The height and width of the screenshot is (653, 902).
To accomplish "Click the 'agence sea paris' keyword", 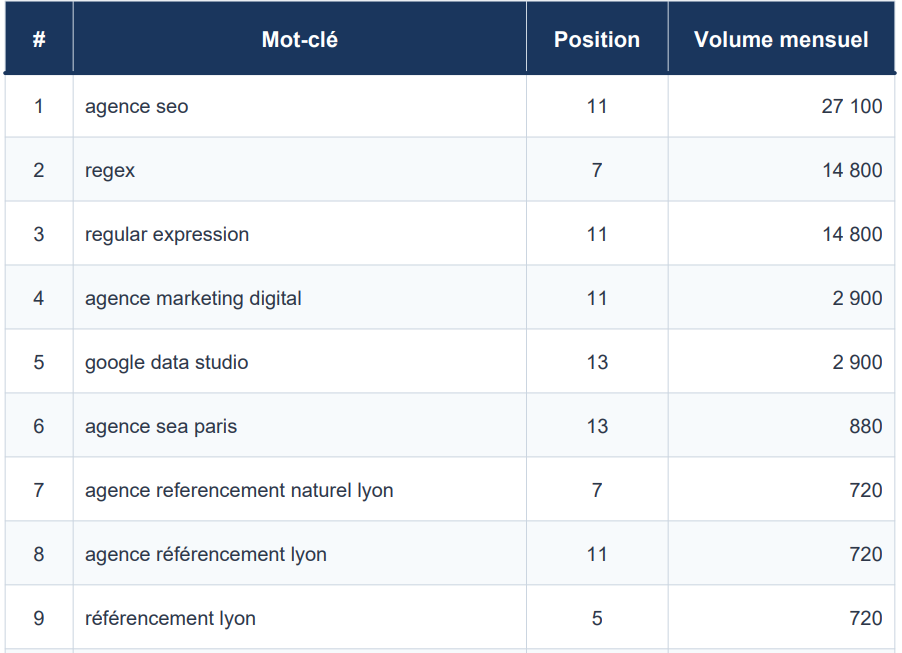I will click(161, 426).
